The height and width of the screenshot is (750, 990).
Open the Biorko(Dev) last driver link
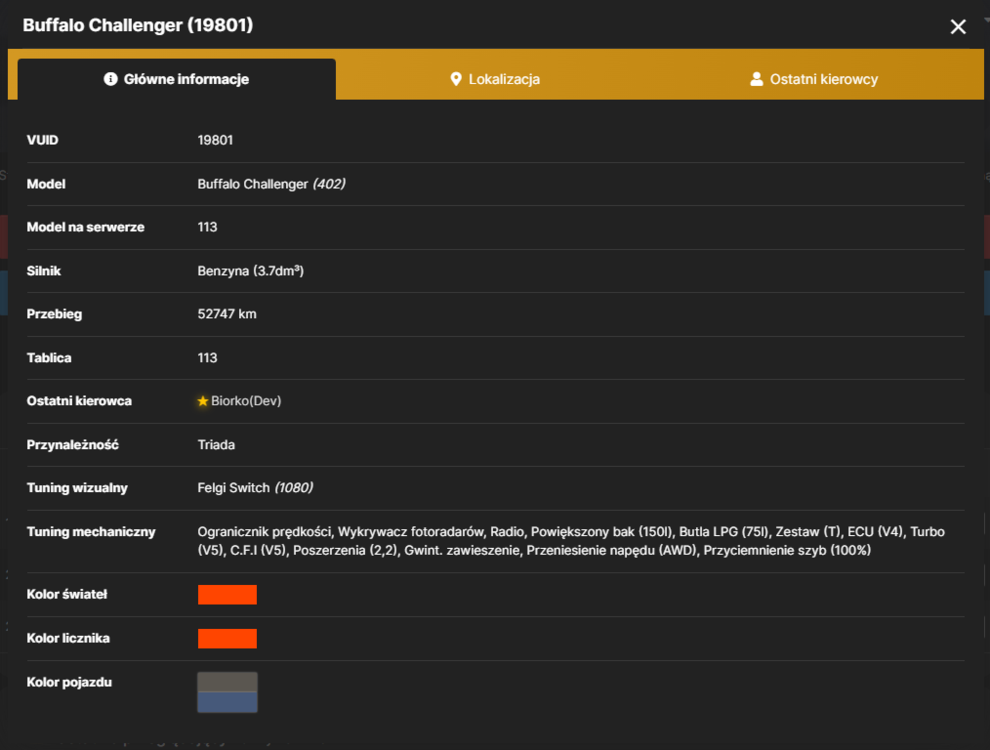246,401
